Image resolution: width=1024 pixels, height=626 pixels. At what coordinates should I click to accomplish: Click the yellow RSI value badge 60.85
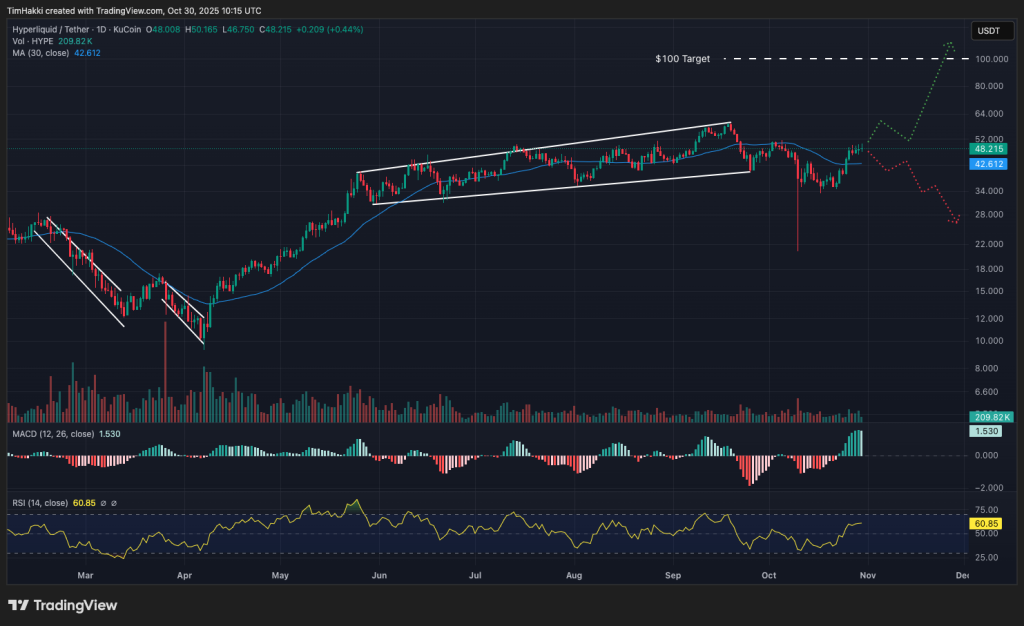point(986,523)
